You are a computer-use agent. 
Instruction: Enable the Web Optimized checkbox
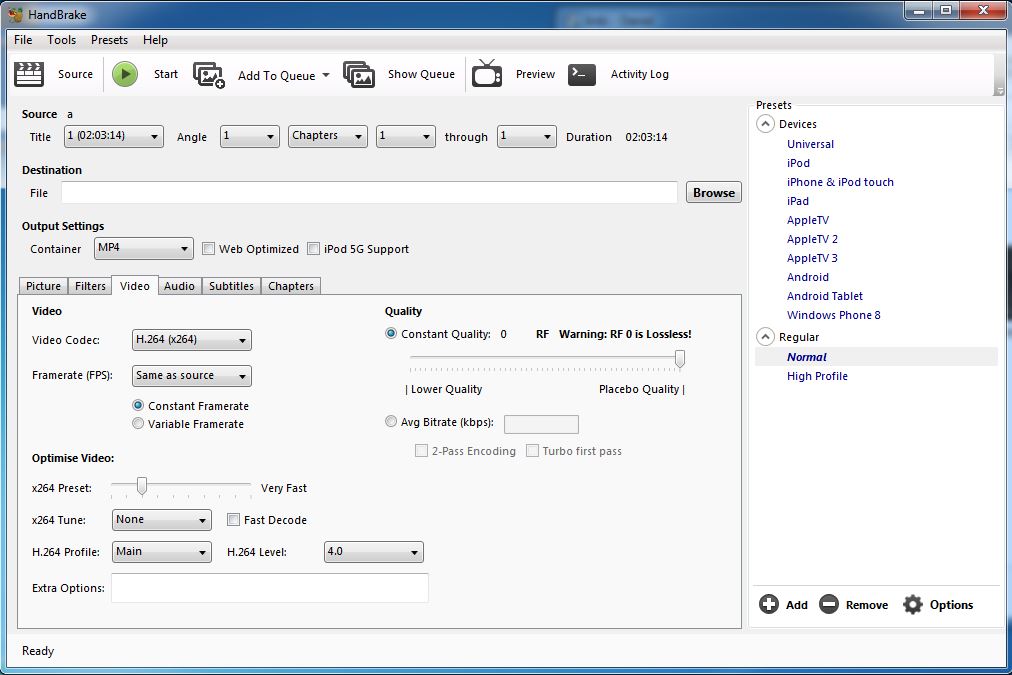tap(209, 249)
